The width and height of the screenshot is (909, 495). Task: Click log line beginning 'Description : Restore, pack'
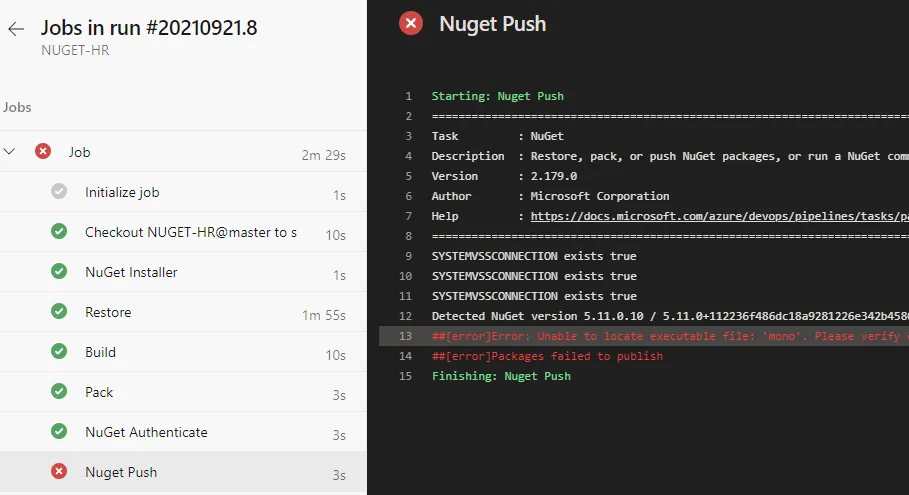670,156
